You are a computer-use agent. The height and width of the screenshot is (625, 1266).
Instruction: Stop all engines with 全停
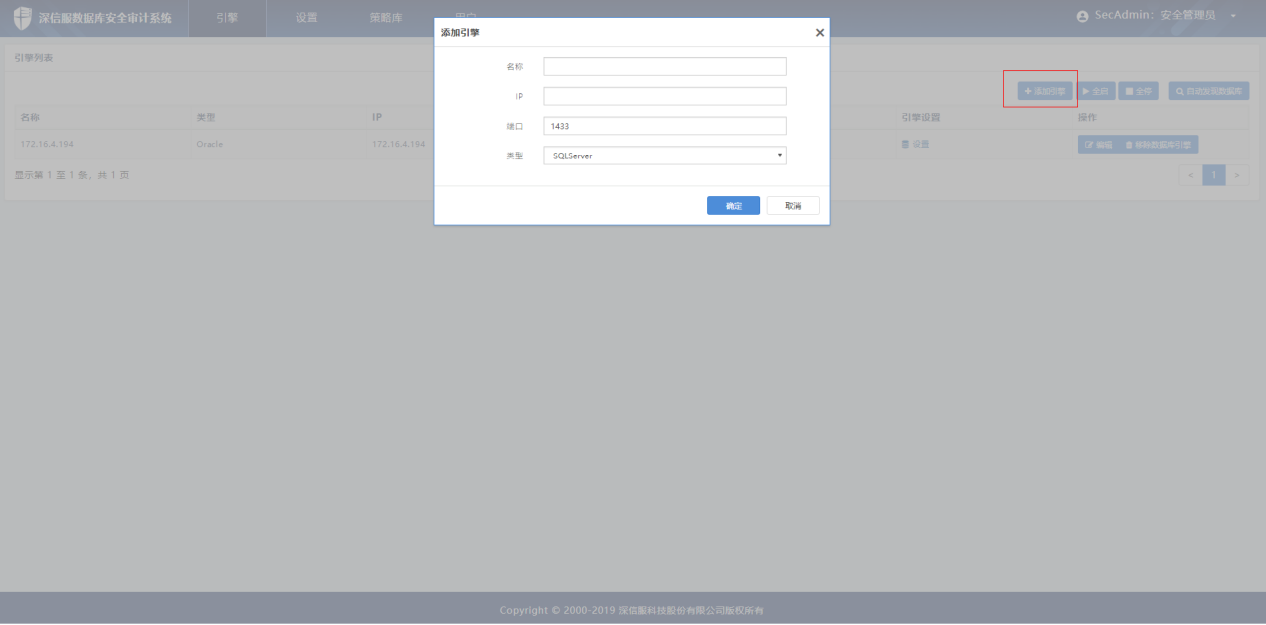tap(1138, 91)
